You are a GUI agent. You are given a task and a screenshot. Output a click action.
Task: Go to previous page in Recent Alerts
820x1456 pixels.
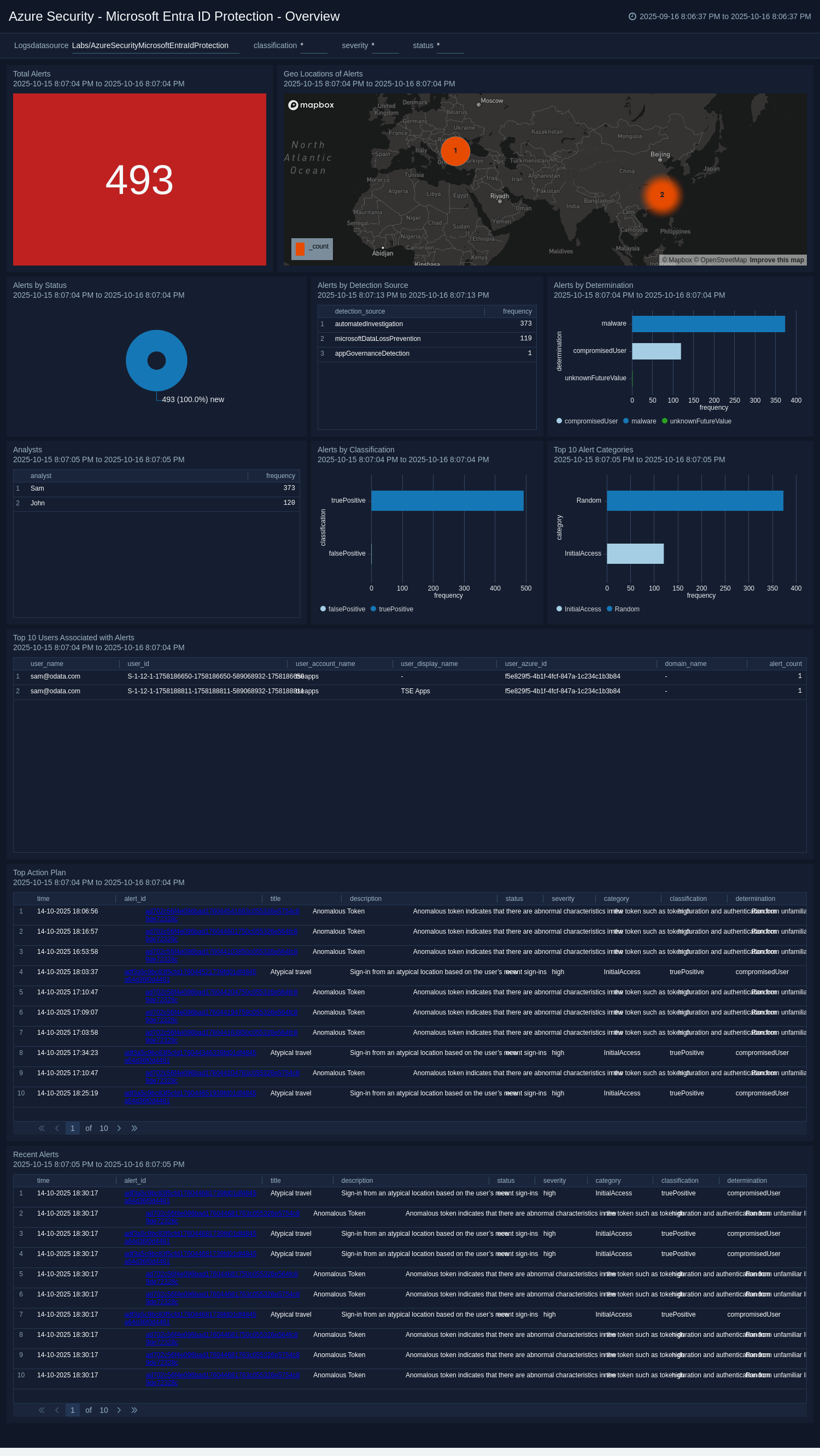56,1410
